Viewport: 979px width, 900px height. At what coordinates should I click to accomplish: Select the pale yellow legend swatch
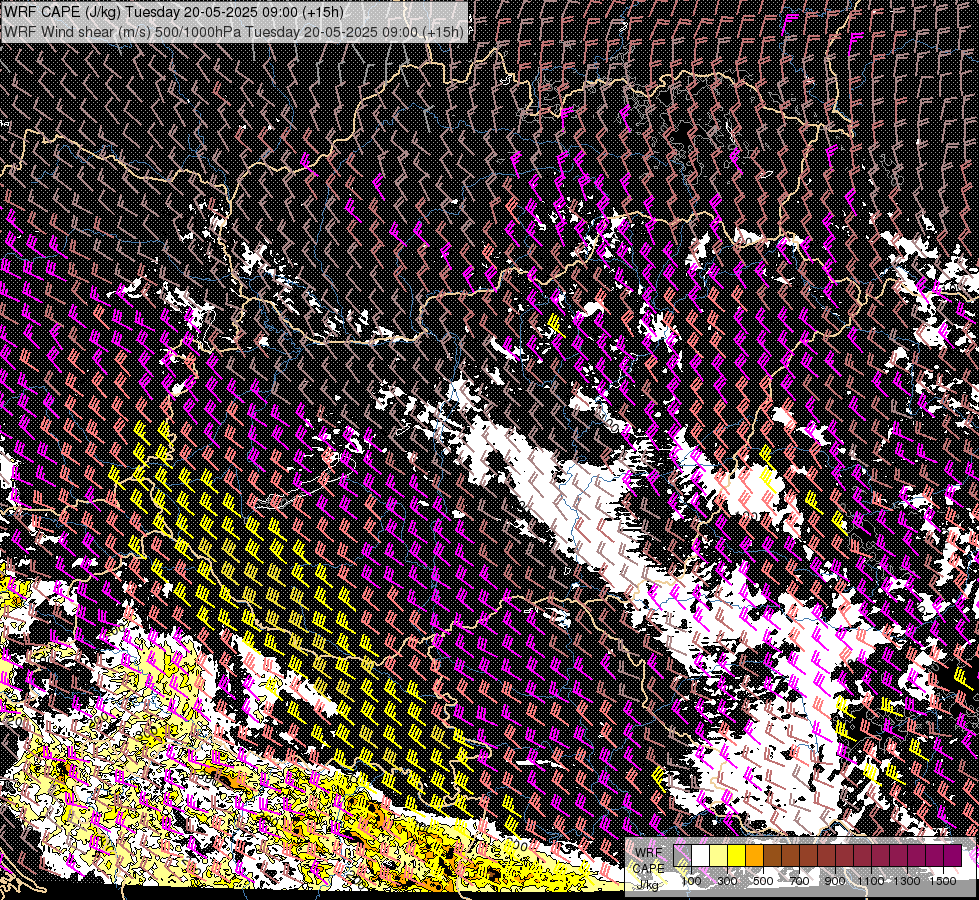click(x=719, y=855)
